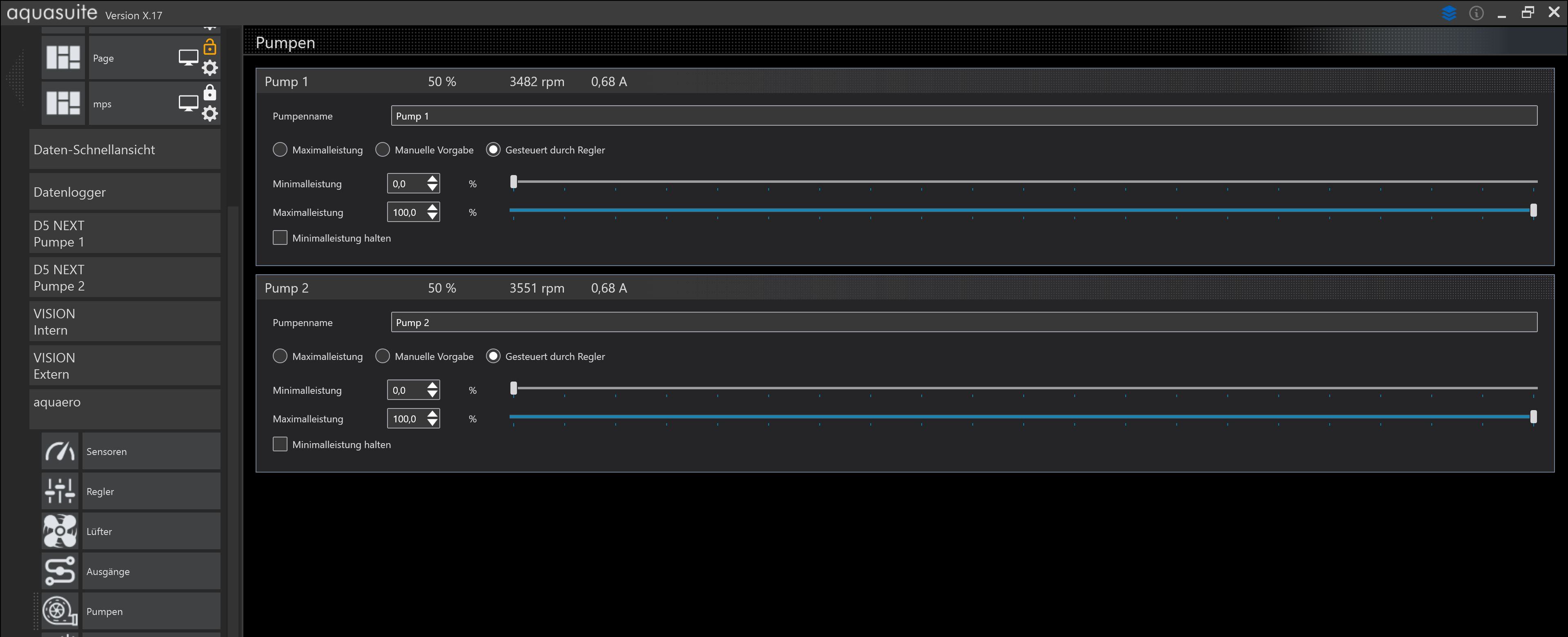Select Manuelle Vorgabe for Pump 1

click(382, 150)
